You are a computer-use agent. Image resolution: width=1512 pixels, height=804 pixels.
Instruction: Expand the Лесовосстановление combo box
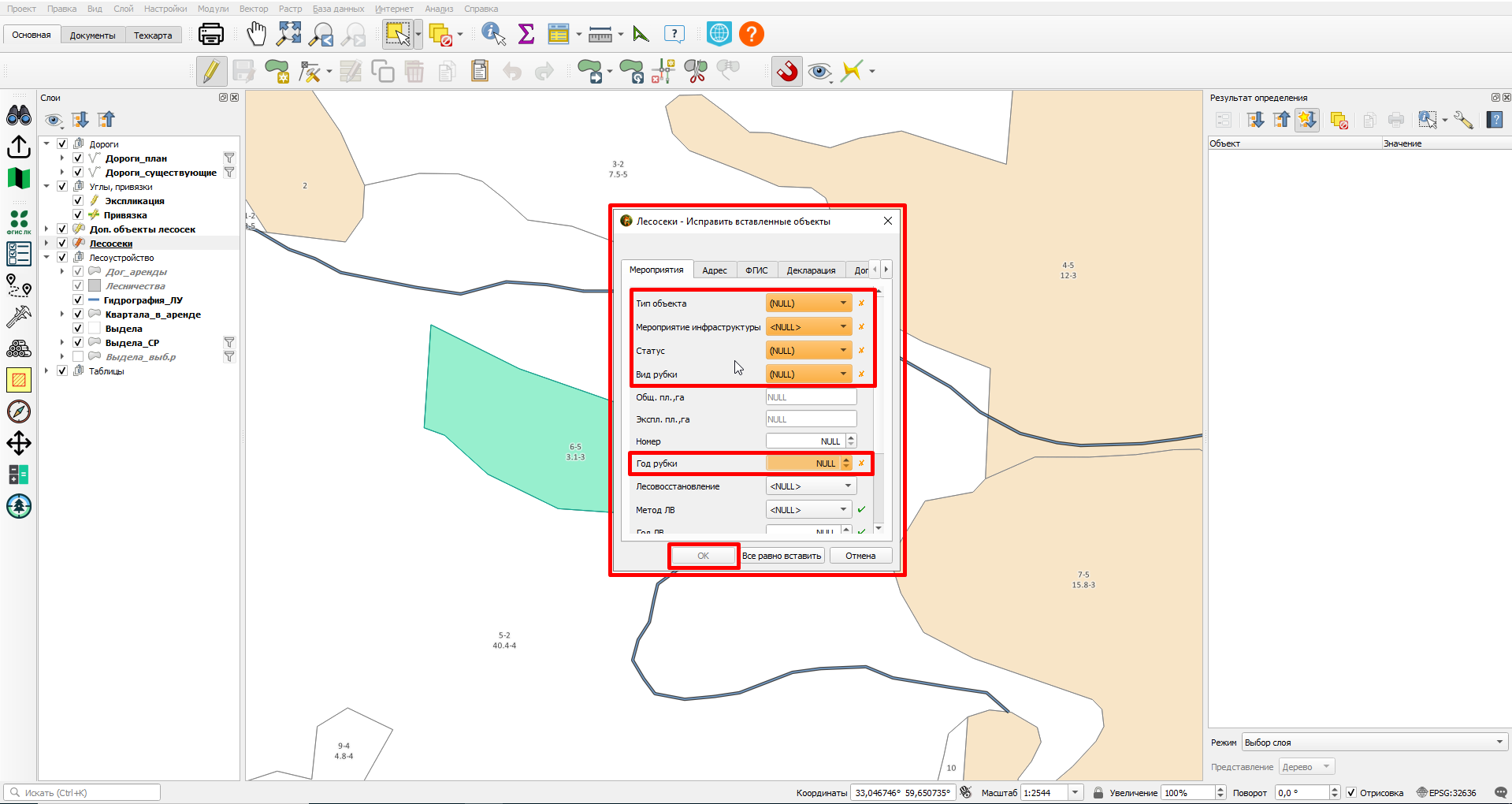811,486
